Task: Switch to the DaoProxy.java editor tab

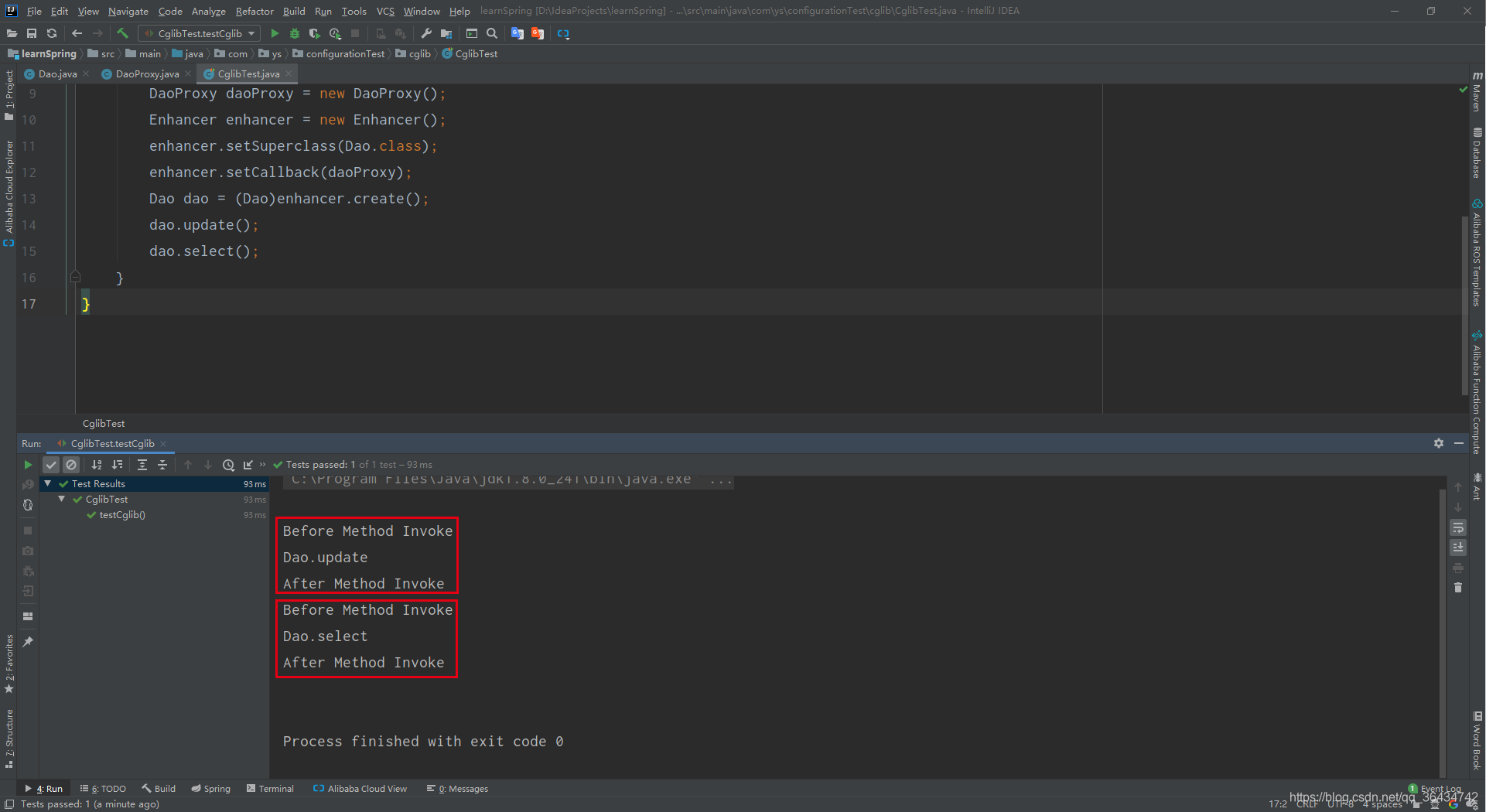Action: pos(147,74)
